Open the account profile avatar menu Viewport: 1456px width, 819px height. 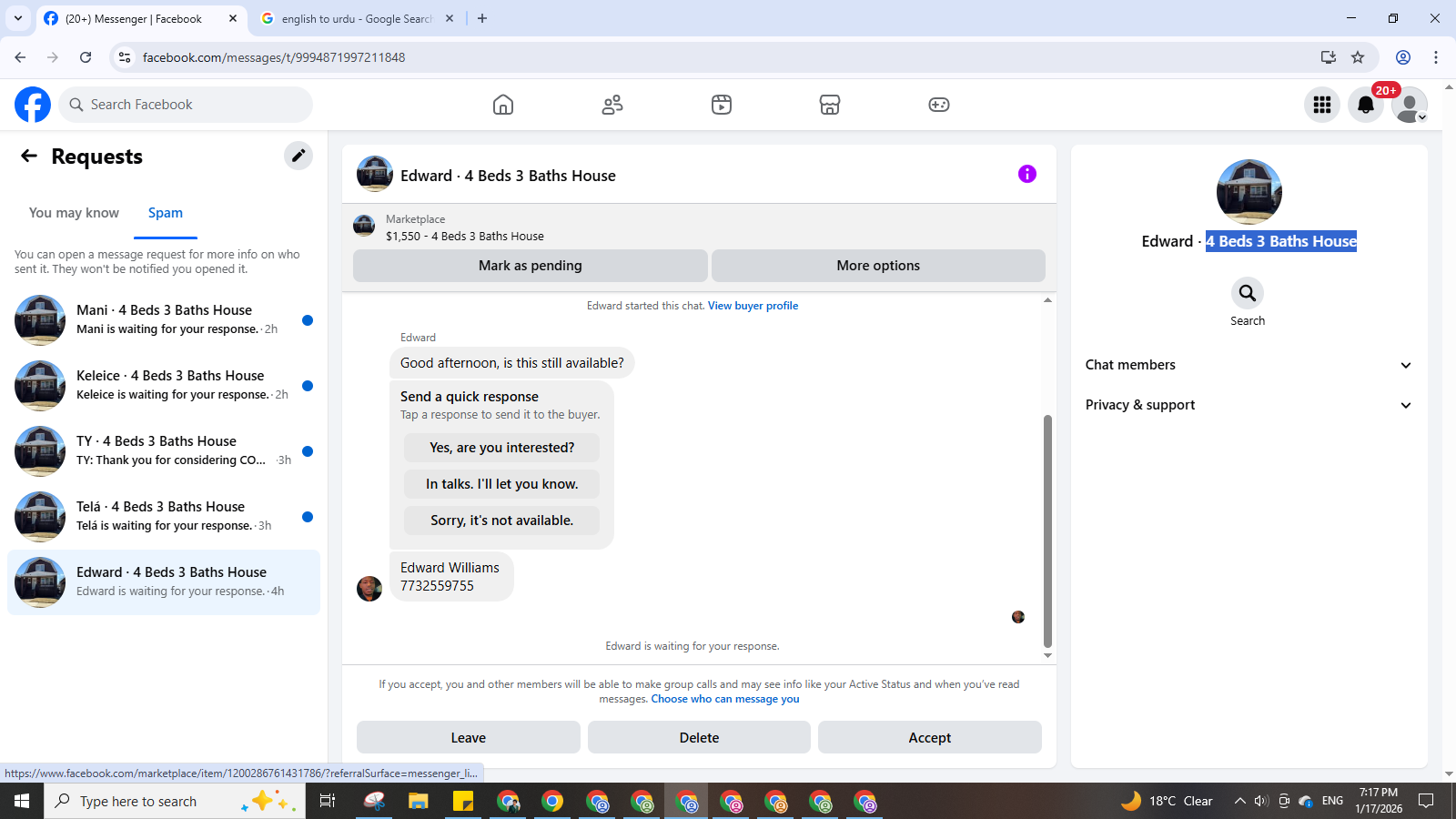pyautogui.click(x=1410, y=105)
